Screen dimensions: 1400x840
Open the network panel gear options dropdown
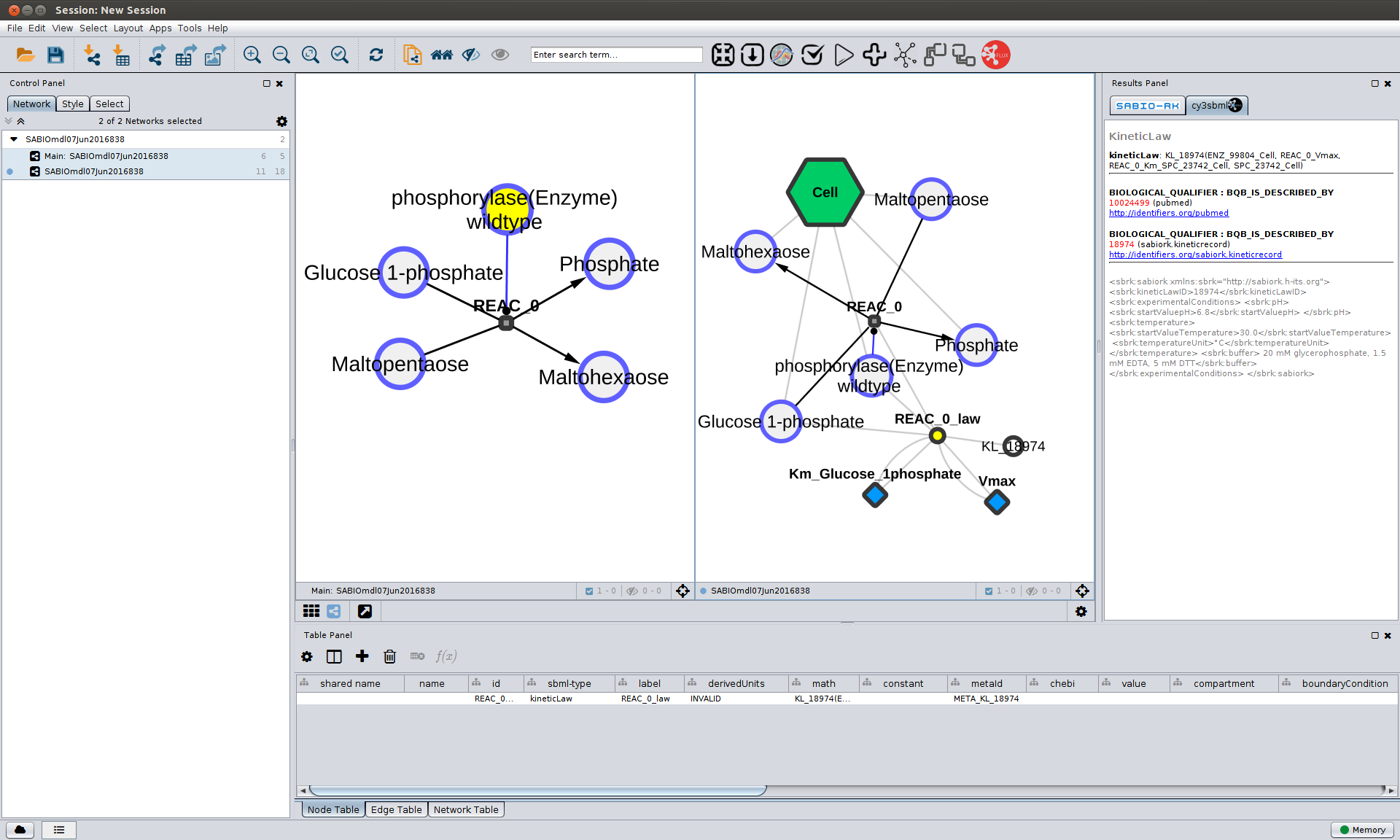tap(282, 122)
